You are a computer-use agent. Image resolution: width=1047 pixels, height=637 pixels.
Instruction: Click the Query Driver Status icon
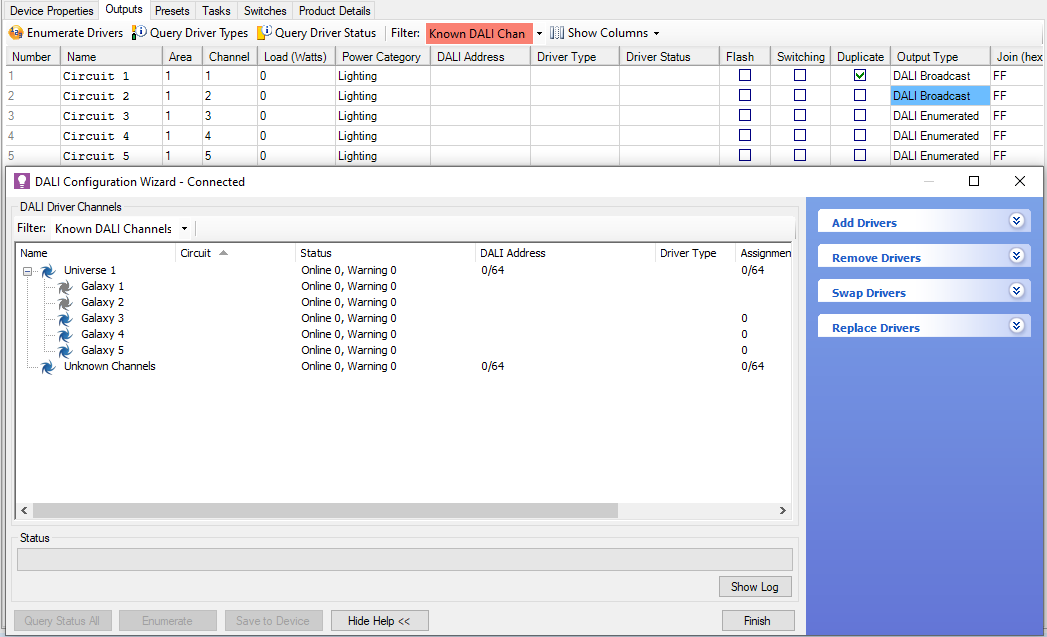265,33
